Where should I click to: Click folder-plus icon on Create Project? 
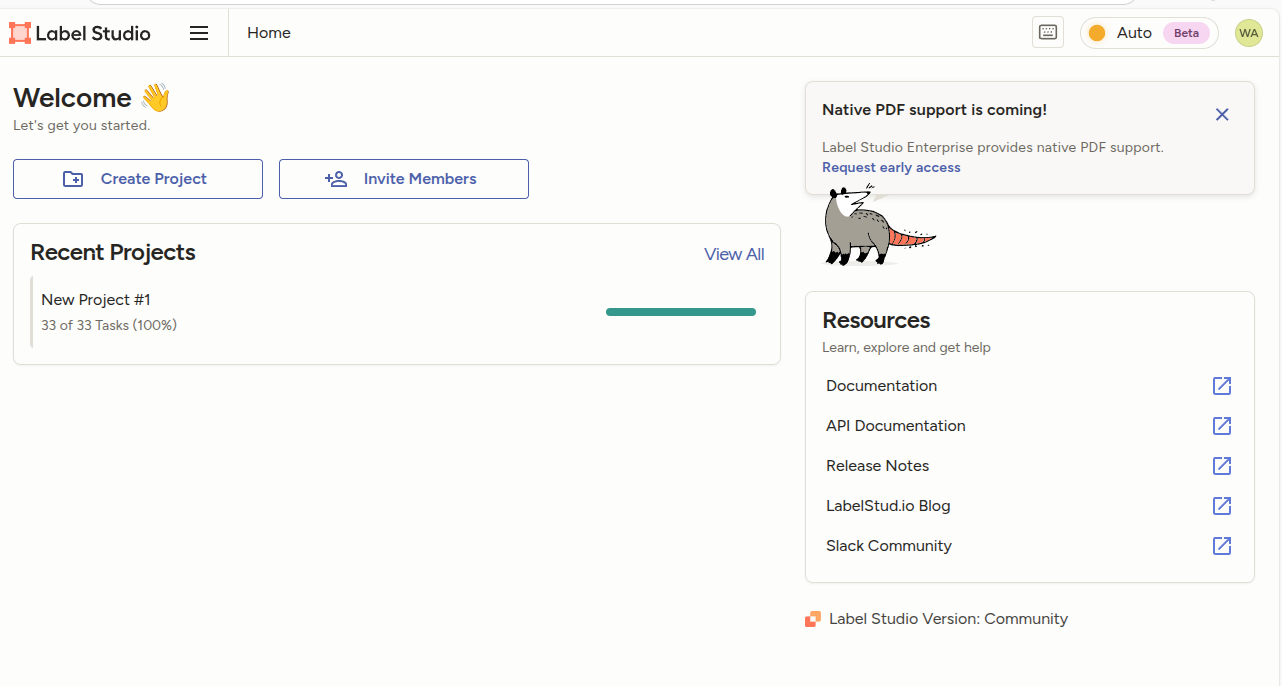click(73, 179)
